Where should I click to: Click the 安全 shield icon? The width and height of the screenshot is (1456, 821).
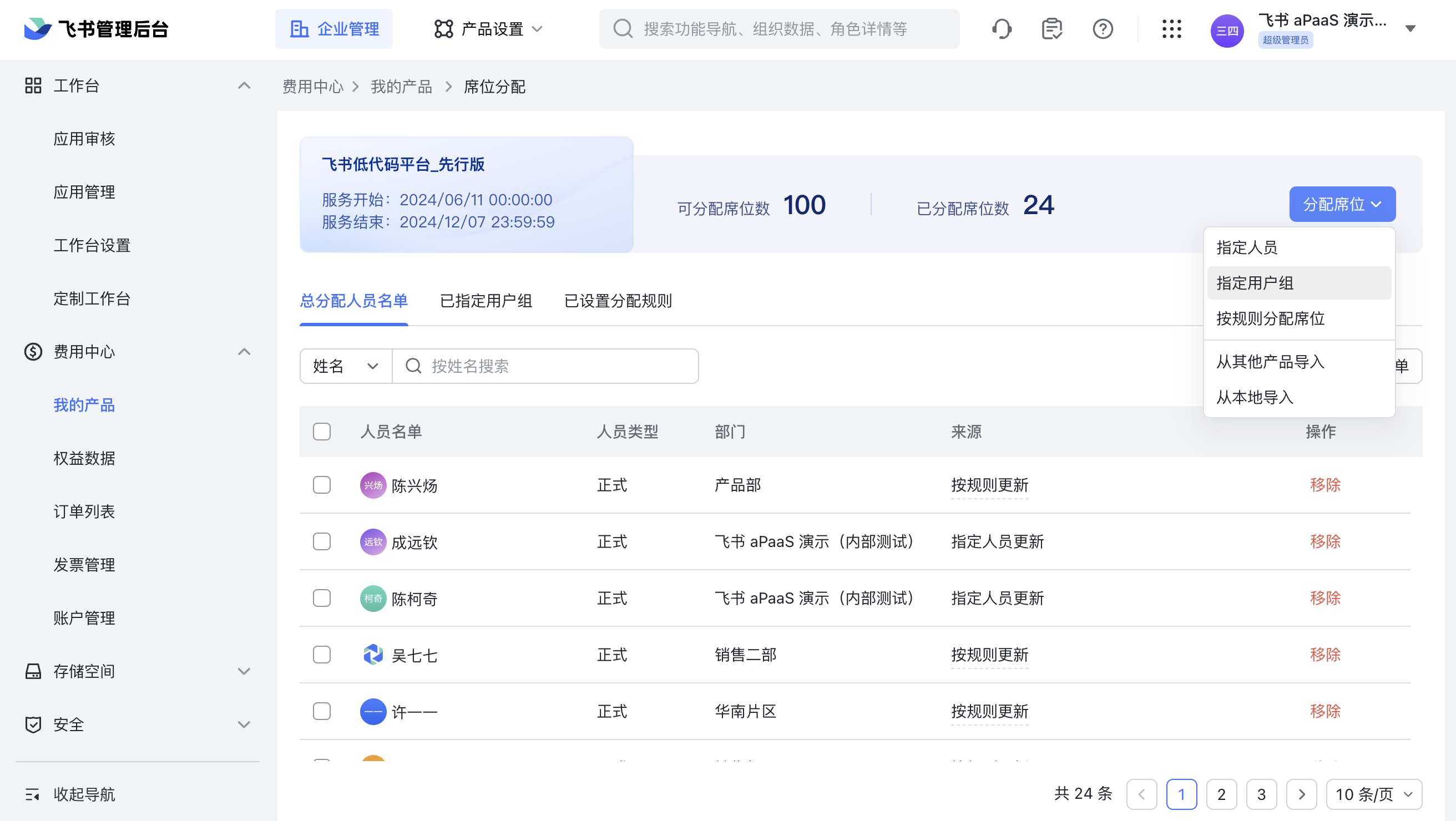click(33, 724)
